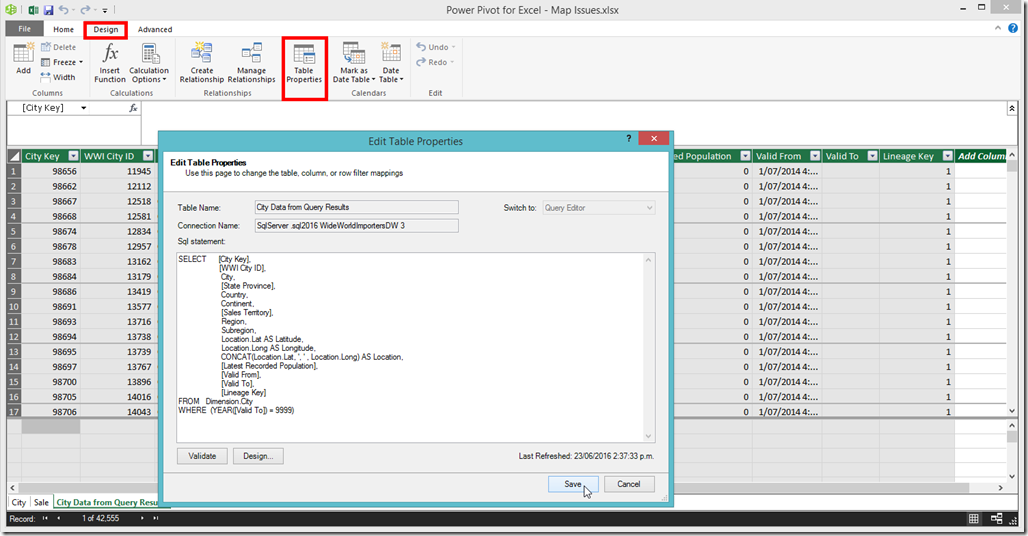Go to next record navigation button
Viewport: 1028px width, 536px height.
tap(142, 518)
